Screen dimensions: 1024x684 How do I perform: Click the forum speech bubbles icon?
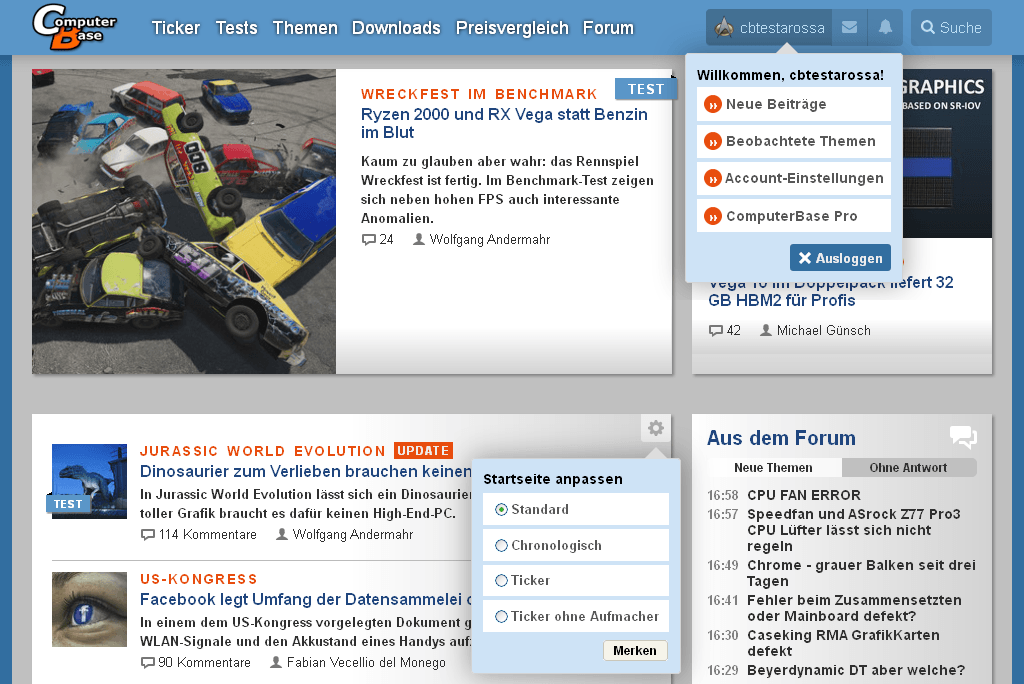[963, 436]
